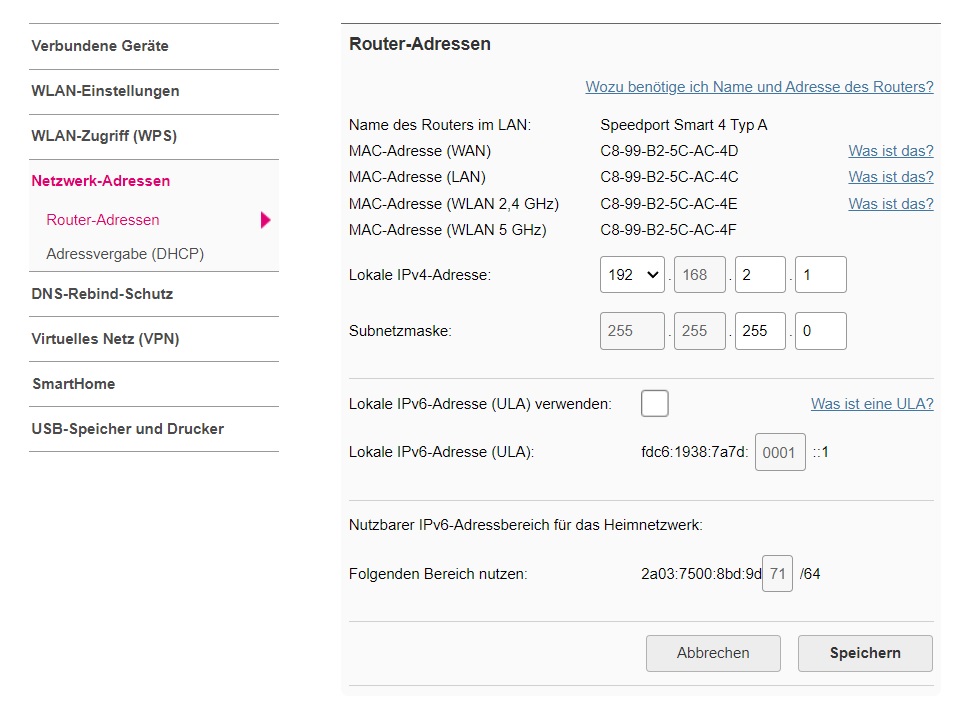The width and height of the screenshot is (978, 710).
Task: Click 'Was ist das?' next to MAC-Adresse (WAN)
Action: pyautogui.click(x=890, y=151)
